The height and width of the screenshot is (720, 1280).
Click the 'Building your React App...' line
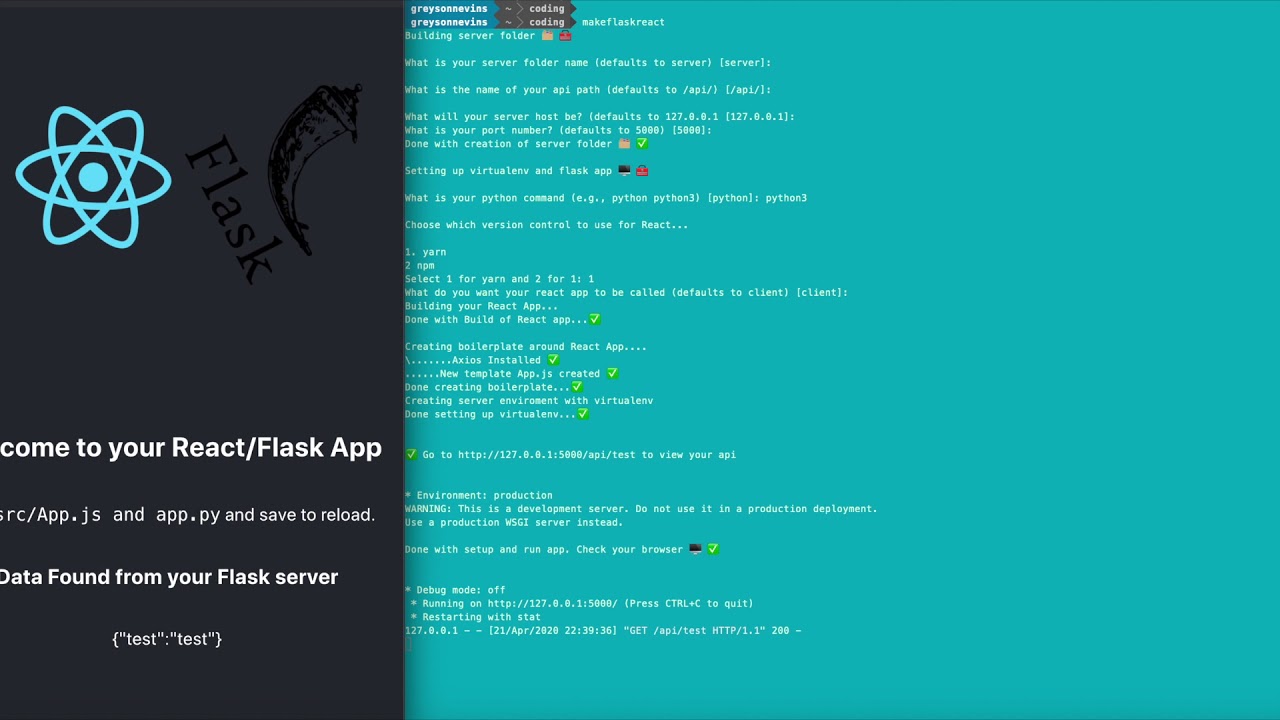pyautogui.click(x=482, y=306)
